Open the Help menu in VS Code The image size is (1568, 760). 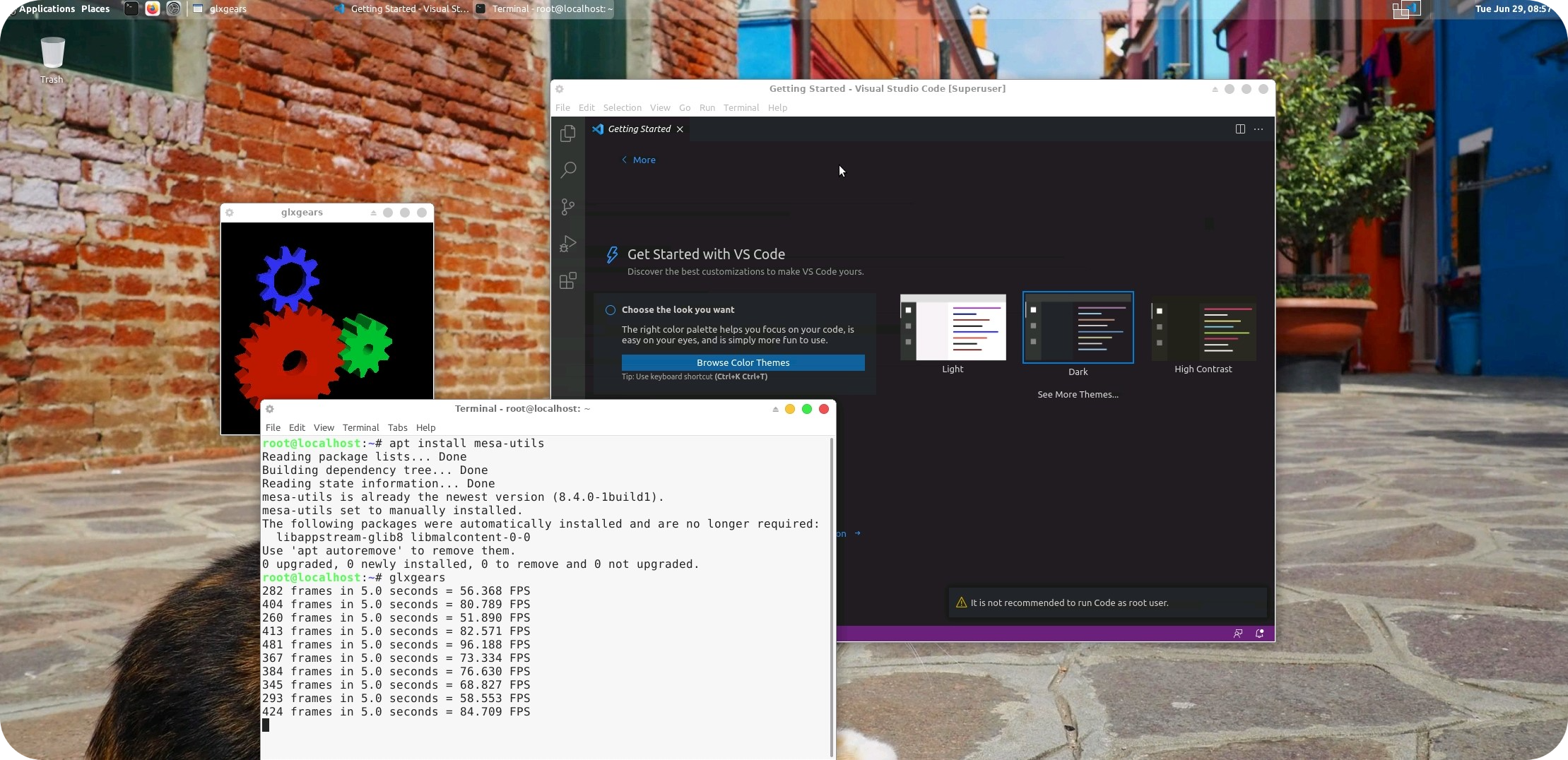pos(777,108)
